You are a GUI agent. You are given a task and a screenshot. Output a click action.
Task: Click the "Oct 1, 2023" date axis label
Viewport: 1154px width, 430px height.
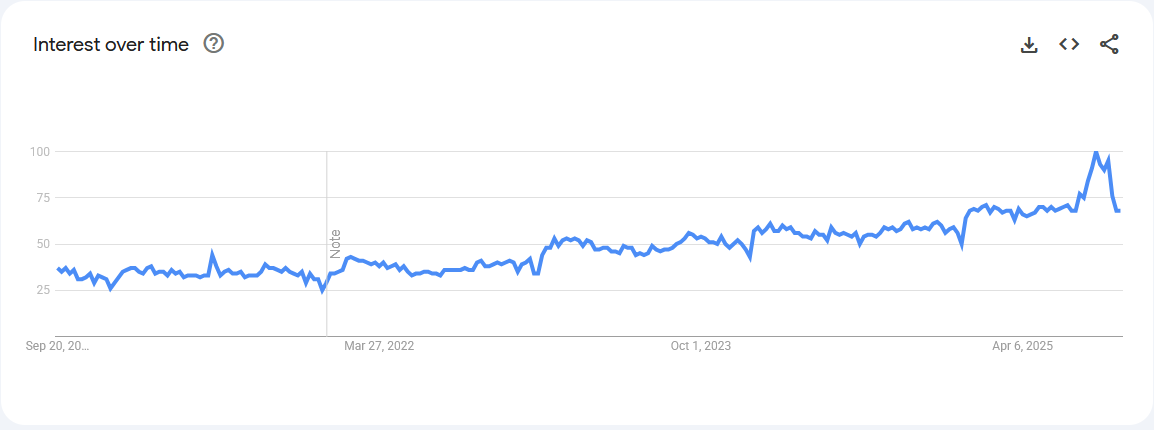pyautogui.click(x=700, y=347)
